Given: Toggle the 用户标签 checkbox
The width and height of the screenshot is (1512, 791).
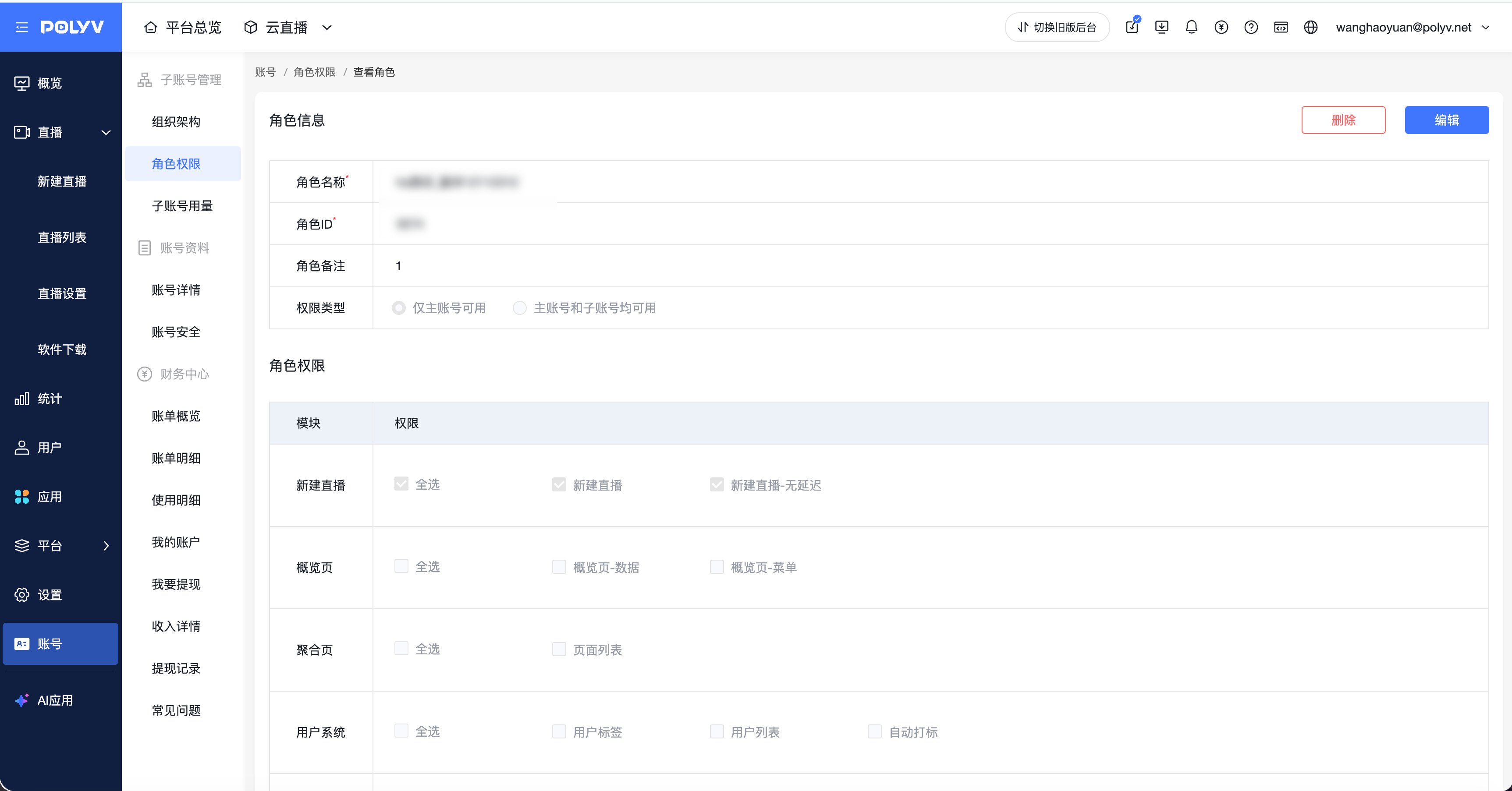Looking at the screenshot, I should tap(559, 731).
